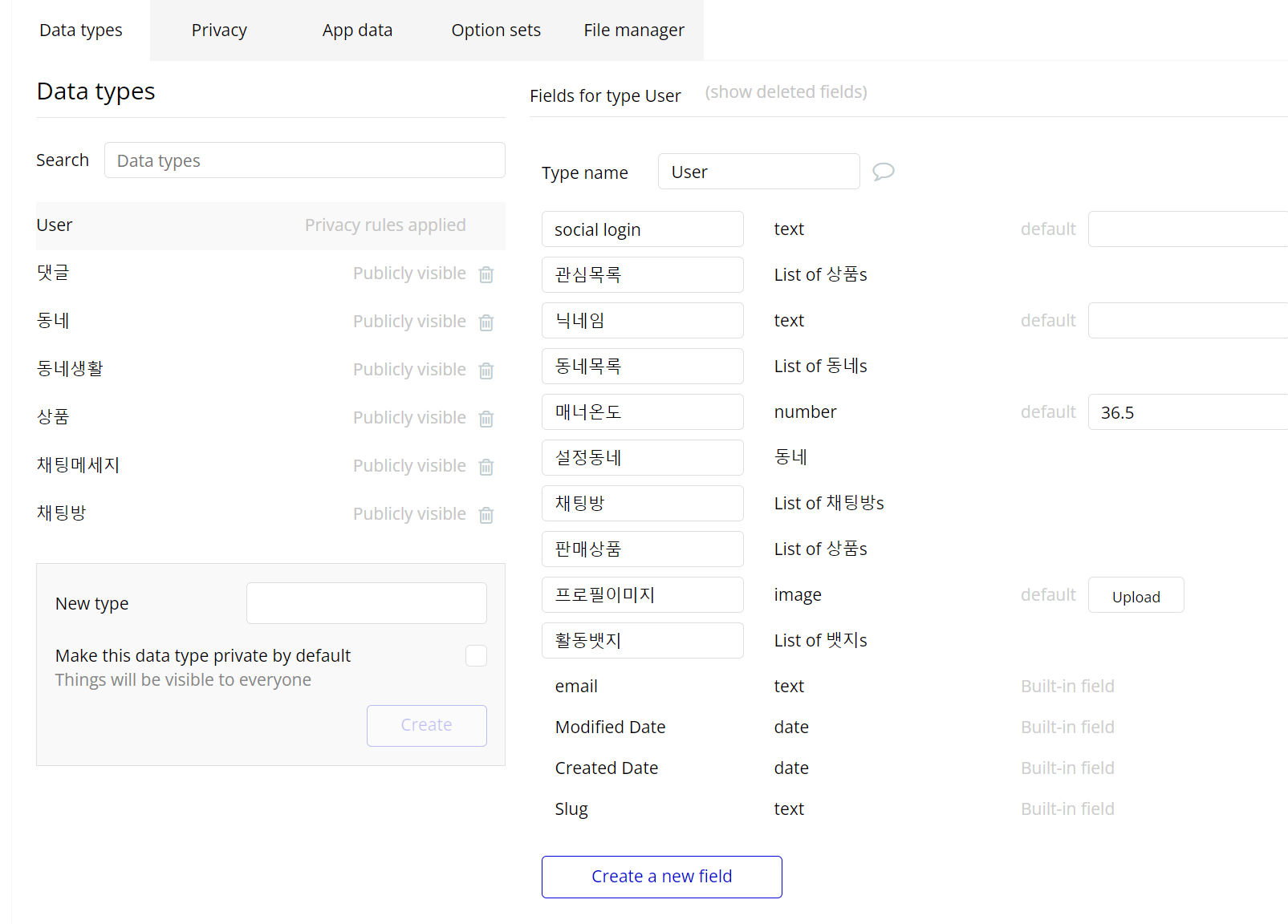Edit the 판매상품 field name
The width and height of the screenshot is (1288, 924).
point(643,549)
